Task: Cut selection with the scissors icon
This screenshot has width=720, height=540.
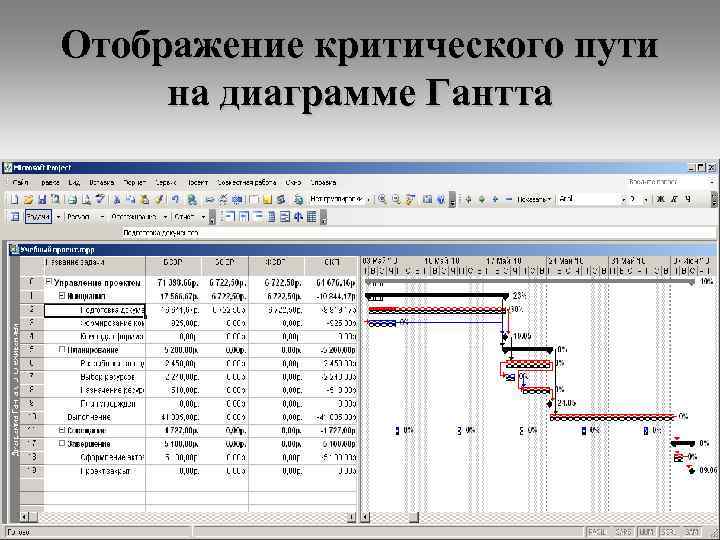Action: (117, 199)
